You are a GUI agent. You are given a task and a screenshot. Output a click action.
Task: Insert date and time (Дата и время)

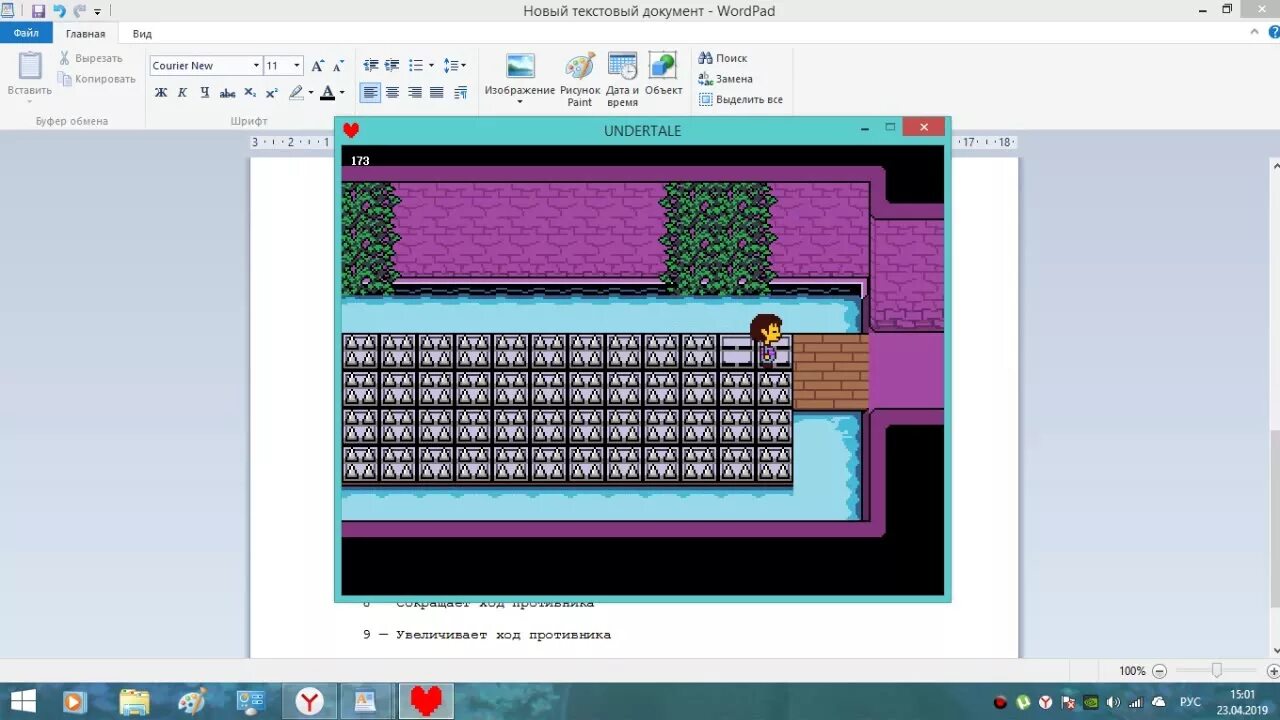tap(622, 67)
